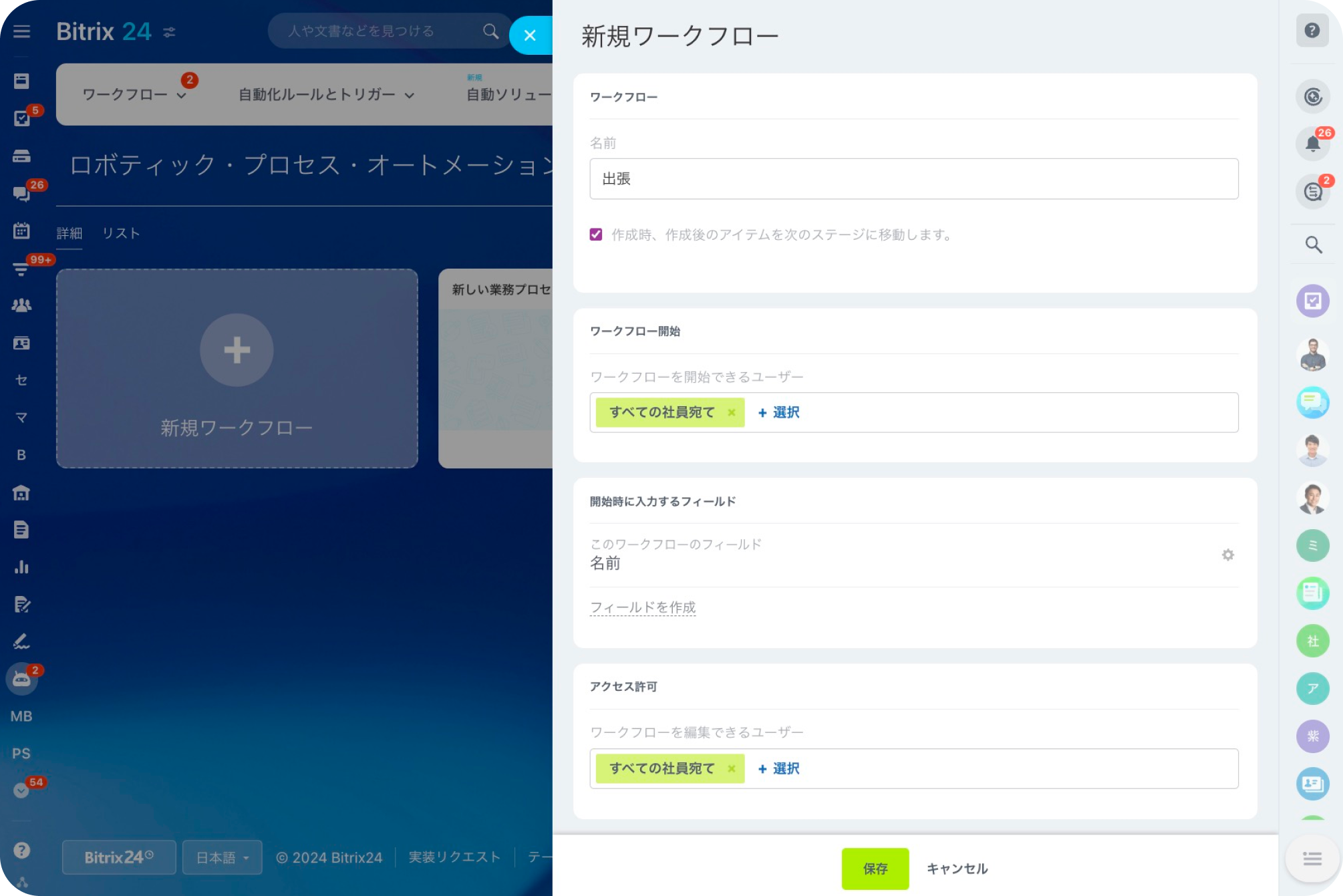Viewport: 1343px width, 896px height.
Task: Open the robot automation icon in sidebar
Action: tap(21, 679)
